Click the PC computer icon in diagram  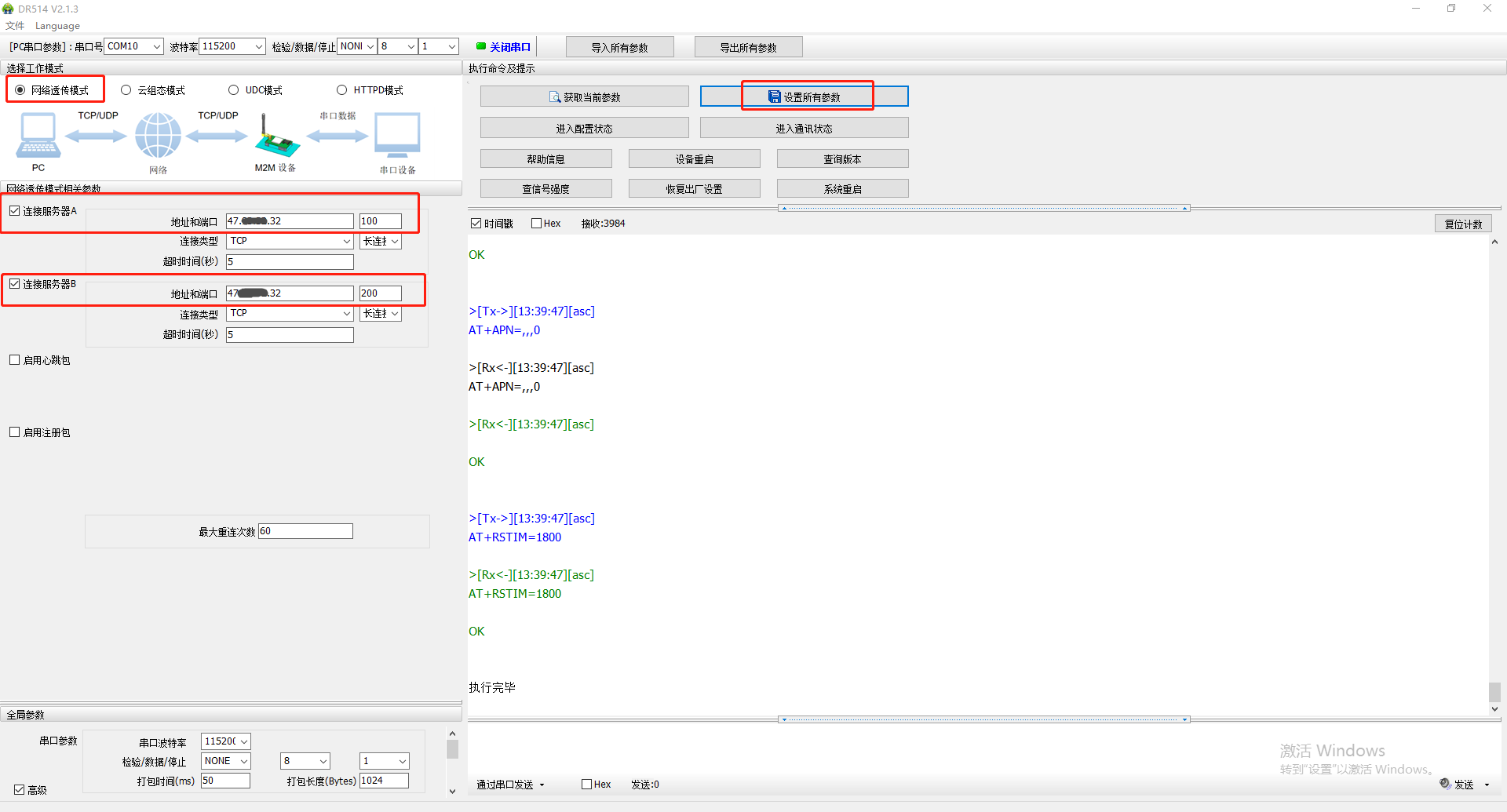click(x=38, y=135)
